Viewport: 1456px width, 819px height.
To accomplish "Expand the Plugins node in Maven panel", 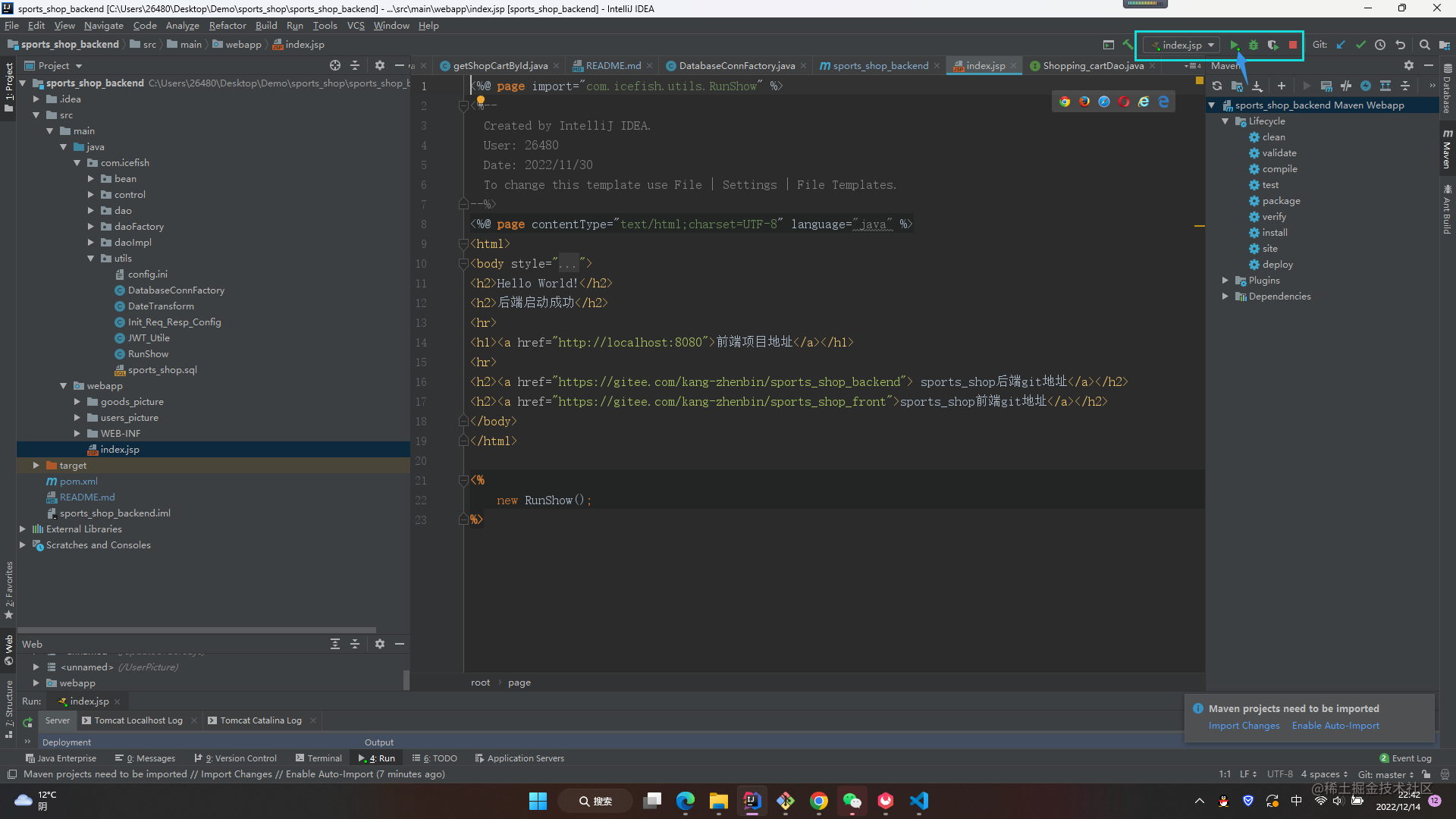I will pos(1225,281).
